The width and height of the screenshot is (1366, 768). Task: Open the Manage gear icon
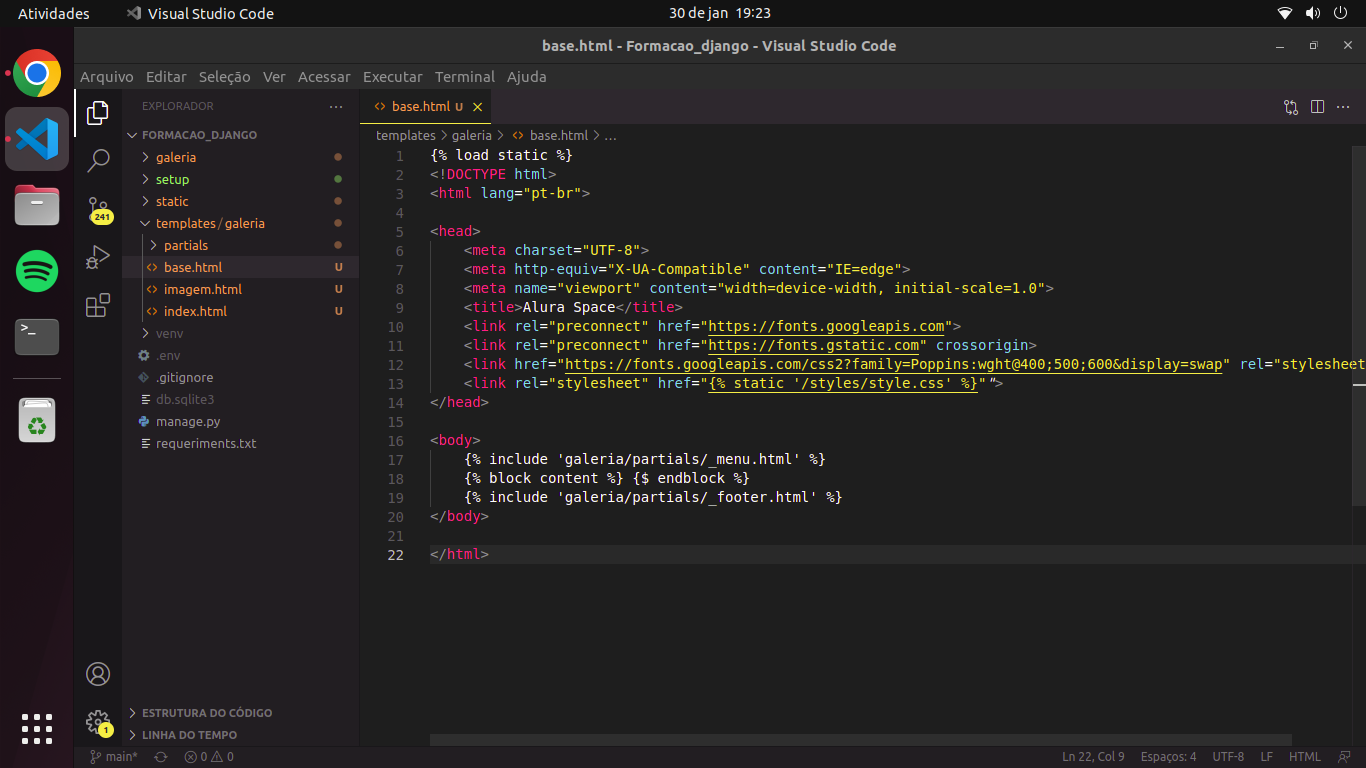(x=98, y=722)
